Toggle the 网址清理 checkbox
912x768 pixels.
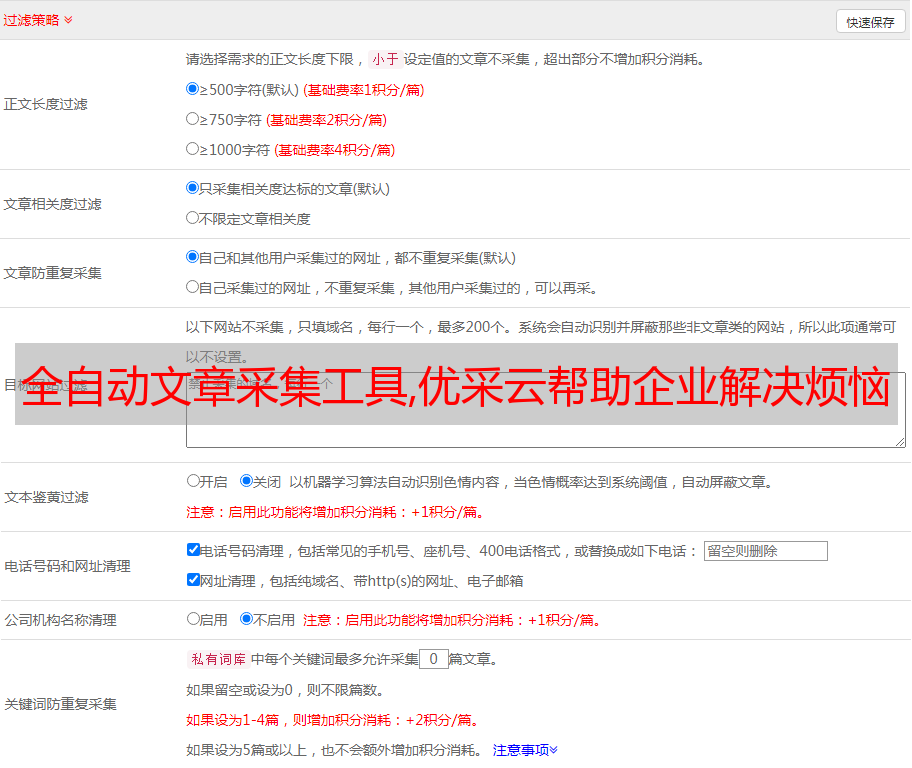point(193,580)
